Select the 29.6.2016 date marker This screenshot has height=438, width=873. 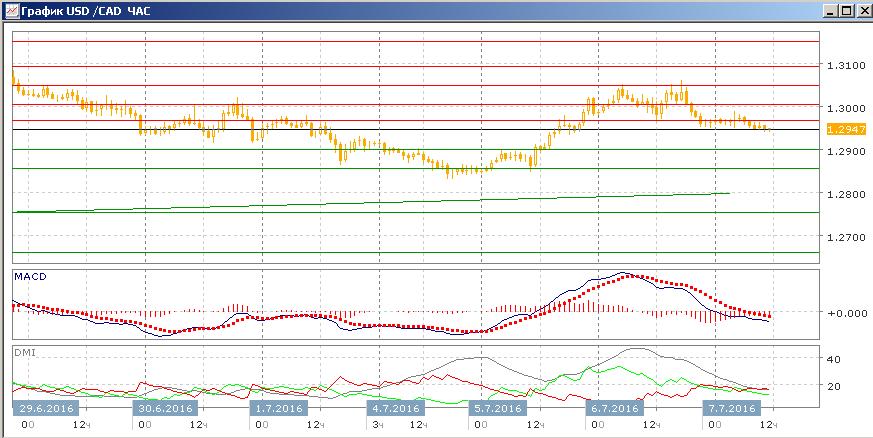(x=46, y=409)
